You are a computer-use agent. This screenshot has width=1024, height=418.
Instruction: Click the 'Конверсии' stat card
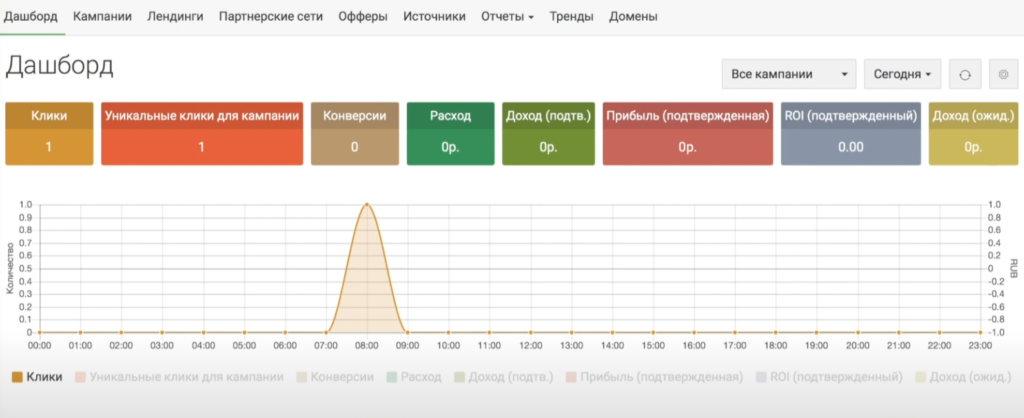[x=355, y=133]
